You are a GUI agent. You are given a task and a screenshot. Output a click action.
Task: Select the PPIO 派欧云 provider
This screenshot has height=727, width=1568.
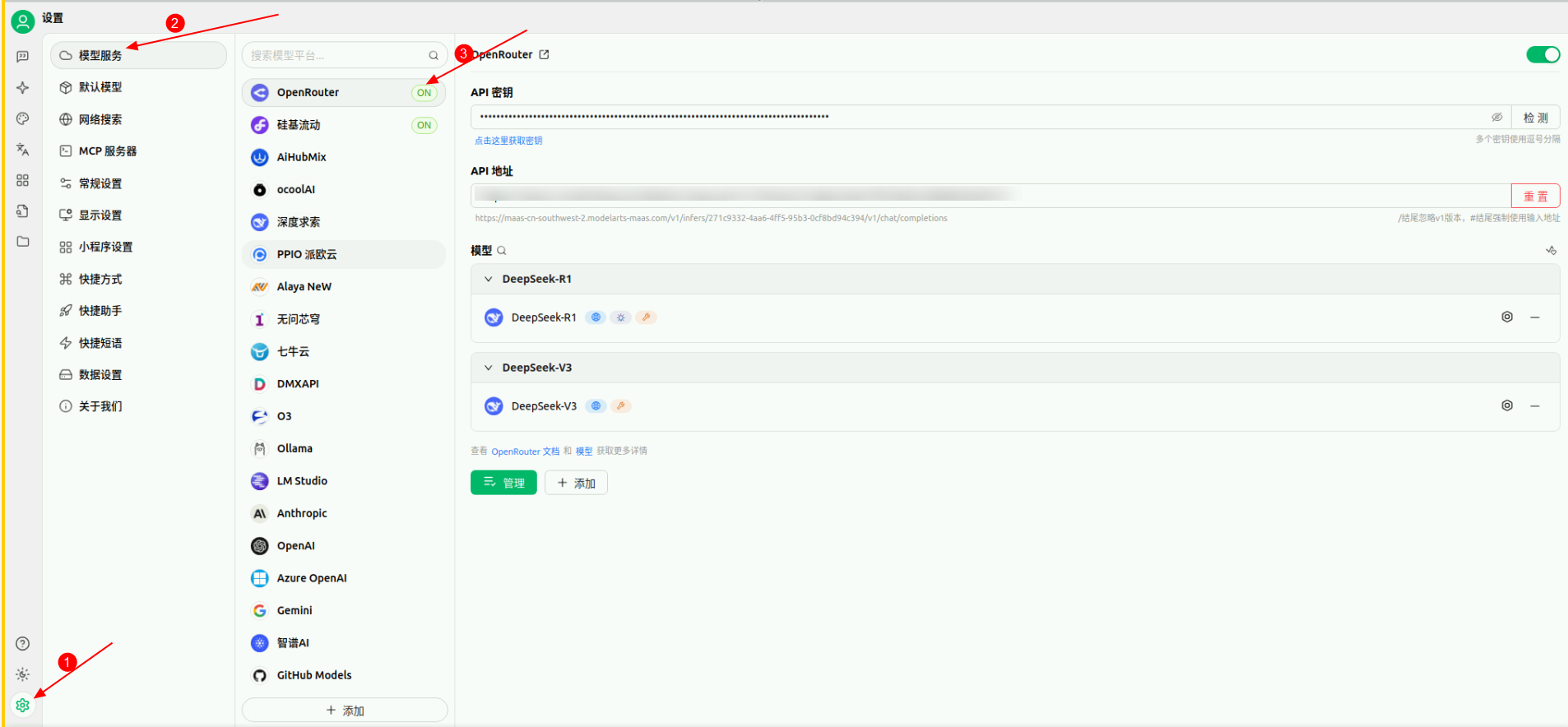344,254
